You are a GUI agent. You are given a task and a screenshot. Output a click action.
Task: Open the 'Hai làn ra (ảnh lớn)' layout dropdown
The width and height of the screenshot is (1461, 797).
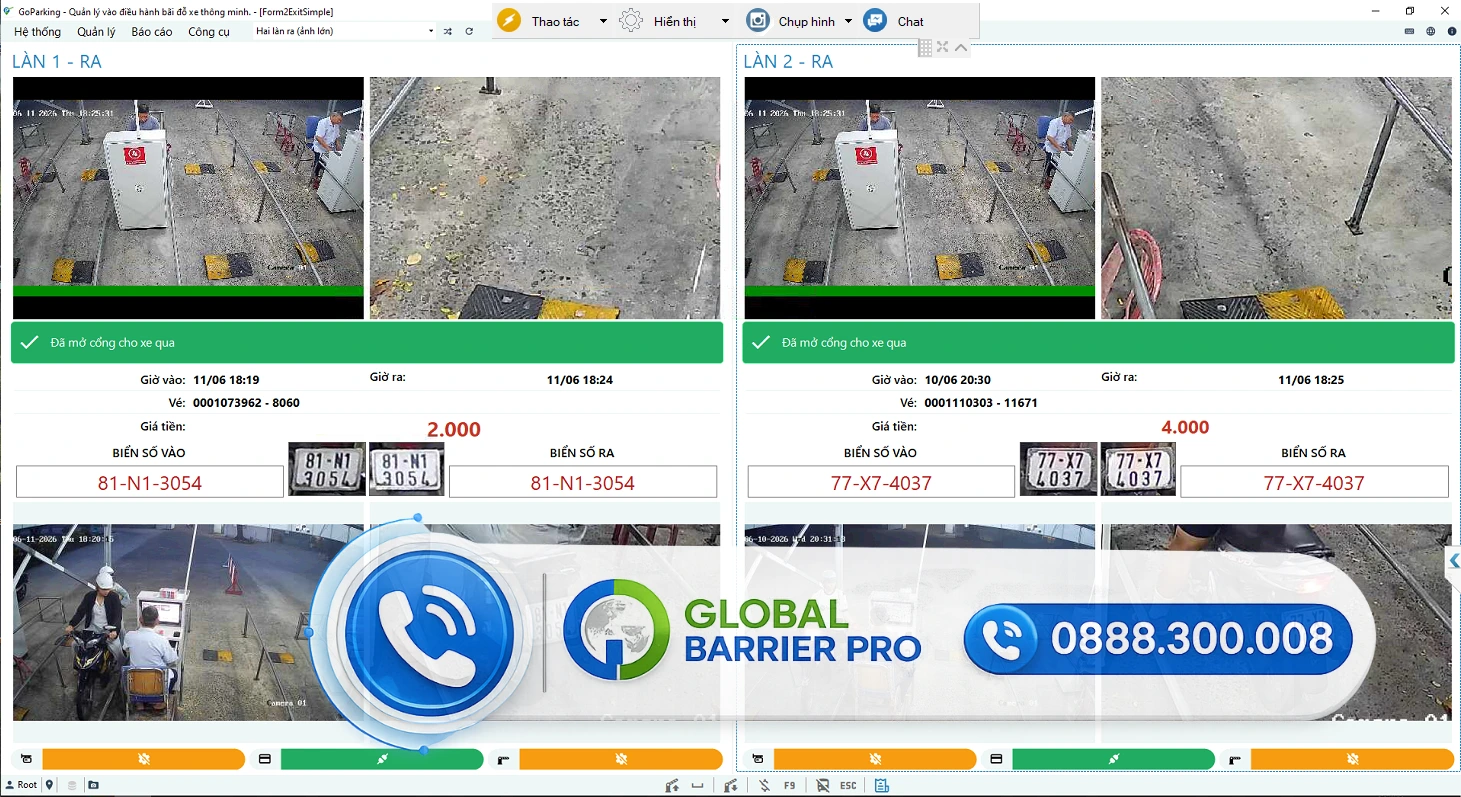pos(344,31)
